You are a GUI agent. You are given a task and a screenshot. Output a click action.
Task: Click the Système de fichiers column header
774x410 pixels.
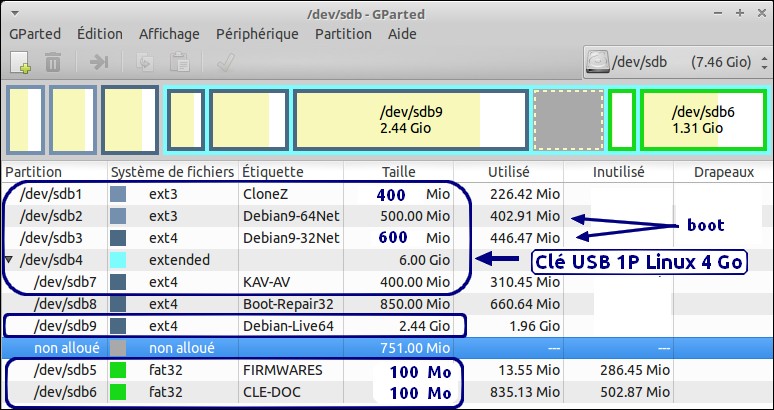pyautogui.click(x=172, y=172)
